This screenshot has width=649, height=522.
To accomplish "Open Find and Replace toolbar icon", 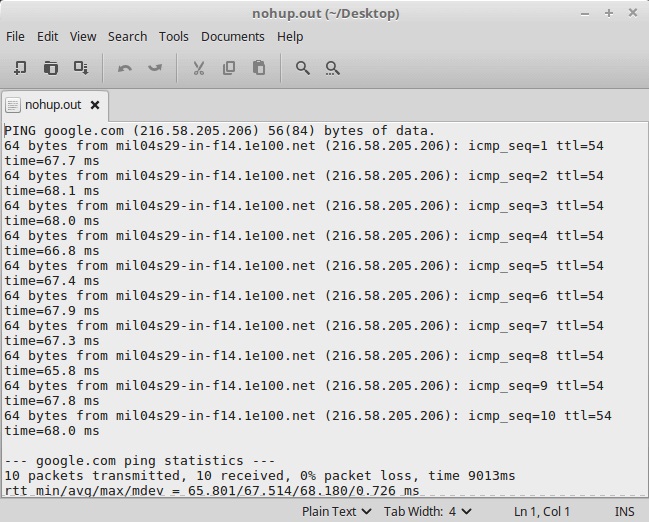I will 333,68.
